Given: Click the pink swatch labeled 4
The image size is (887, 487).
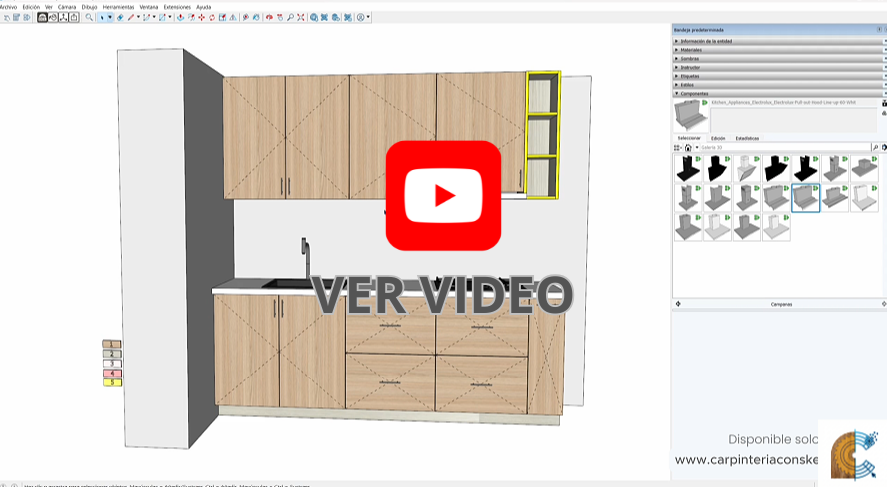Looking at the screenshot, I should [x=112, y=373].
